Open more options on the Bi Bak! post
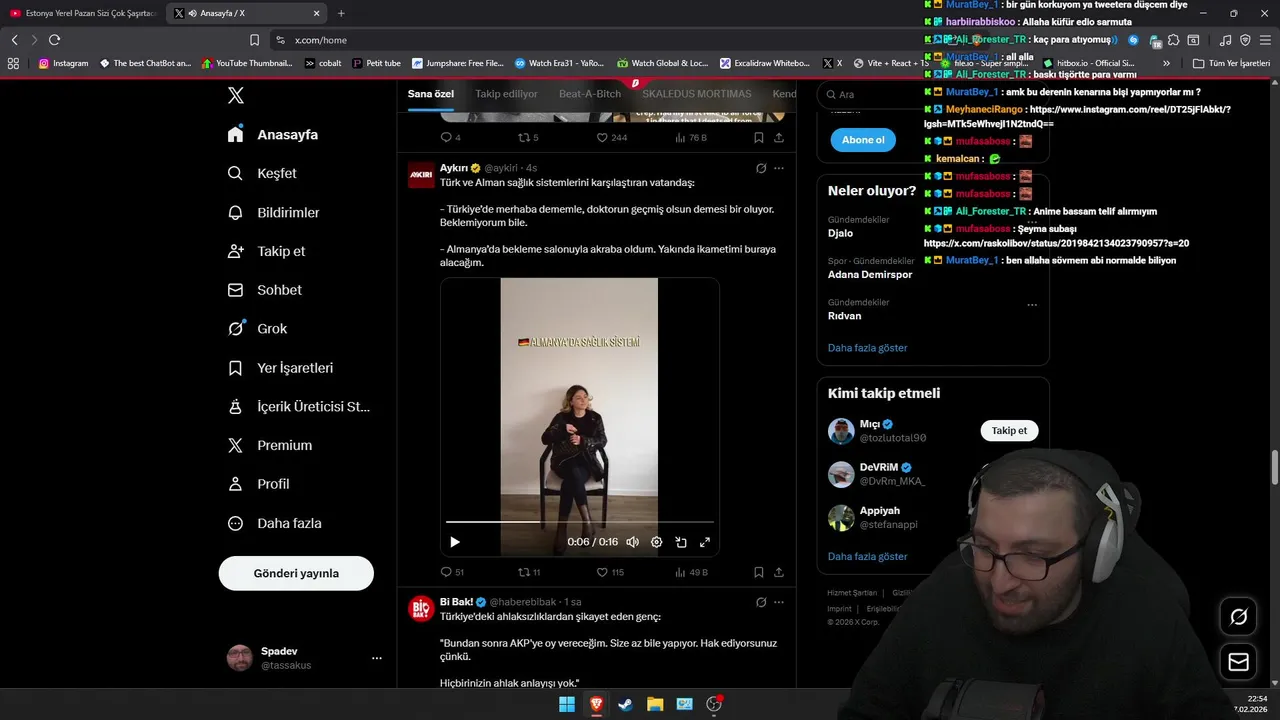Screen dimensions: 1280x720 tap(779, 602)
